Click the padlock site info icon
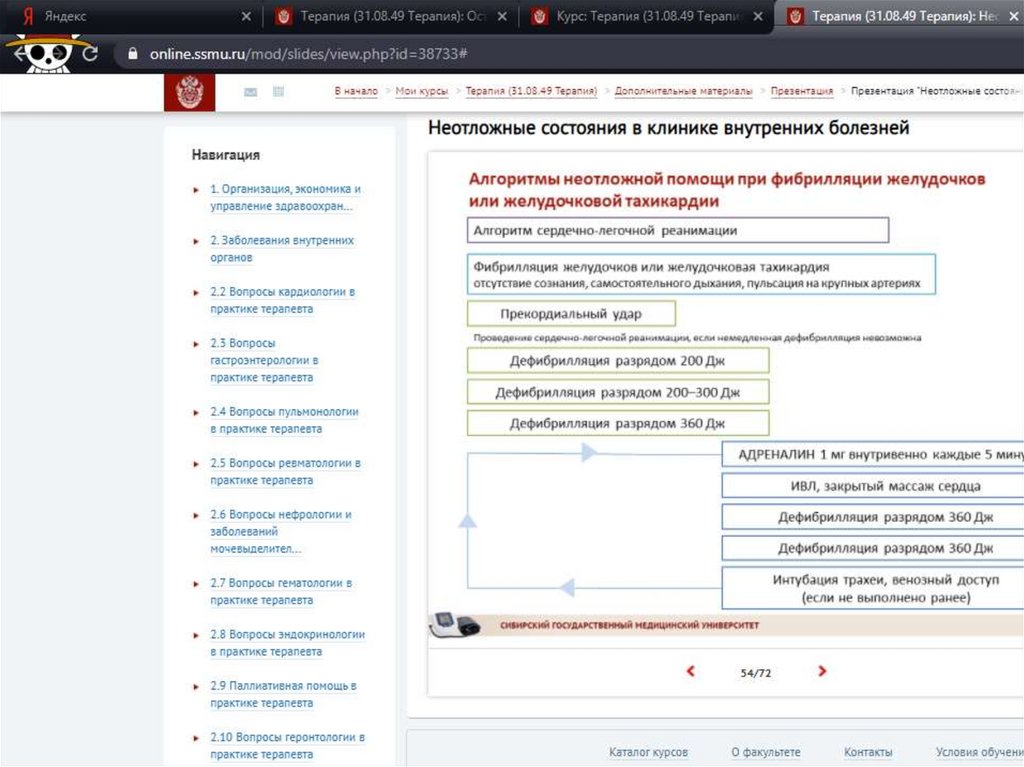 click(x=133, y=54)
